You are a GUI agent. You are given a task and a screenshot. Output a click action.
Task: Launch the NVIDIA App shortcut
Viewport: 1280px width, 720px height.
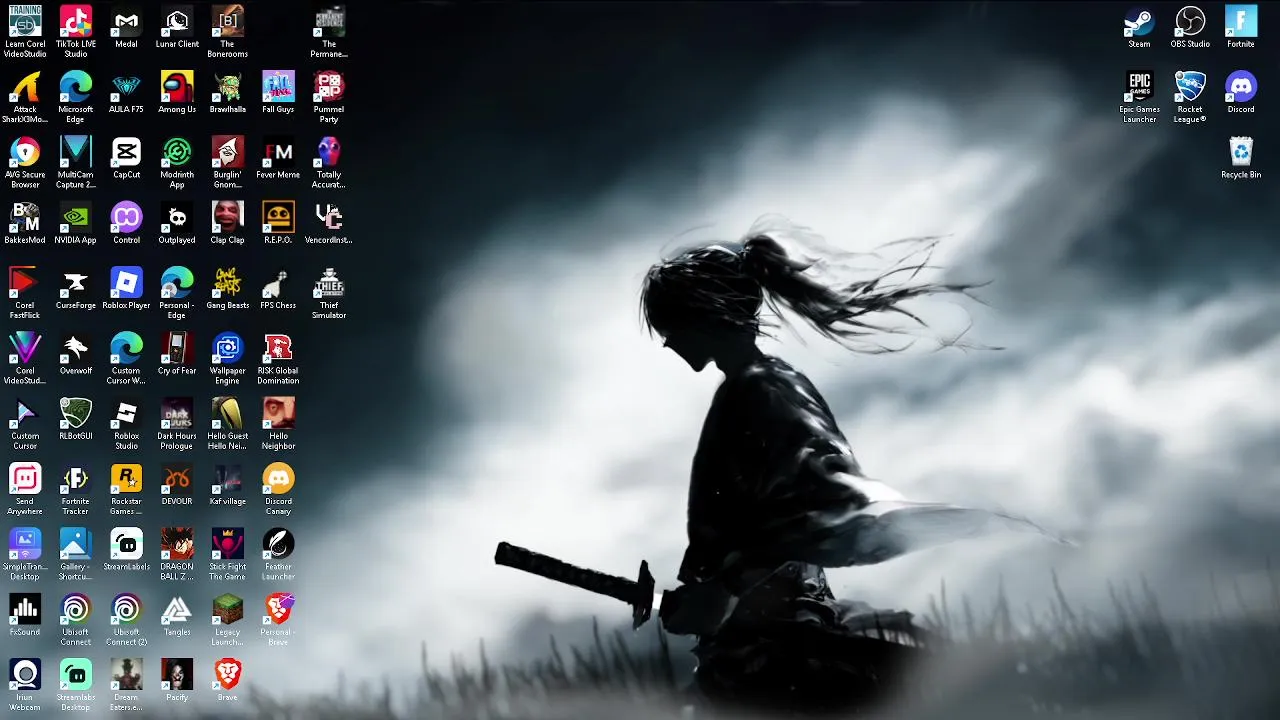click(x=76, y=223)
